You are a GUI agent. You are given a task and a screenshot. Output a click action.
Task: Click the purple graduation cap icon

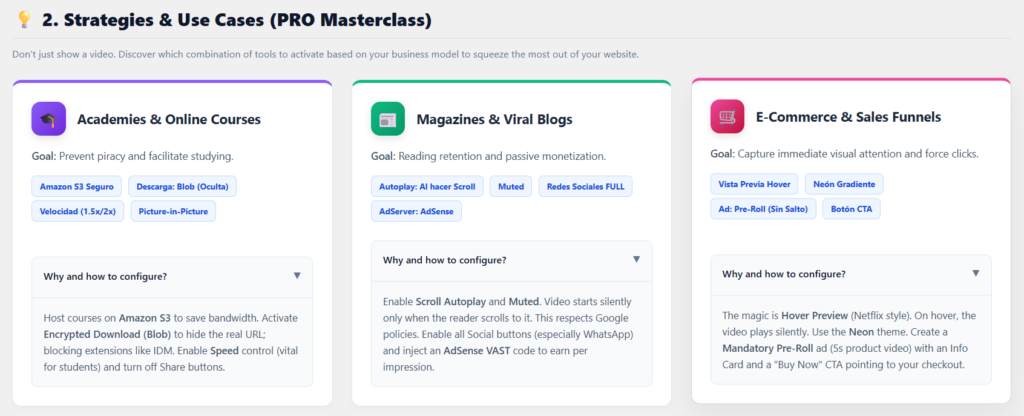click(48, 119)
